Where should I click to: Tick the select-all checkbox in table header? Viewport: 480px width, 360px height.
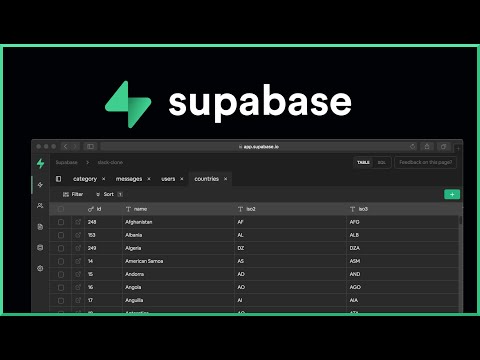(61, 209)
